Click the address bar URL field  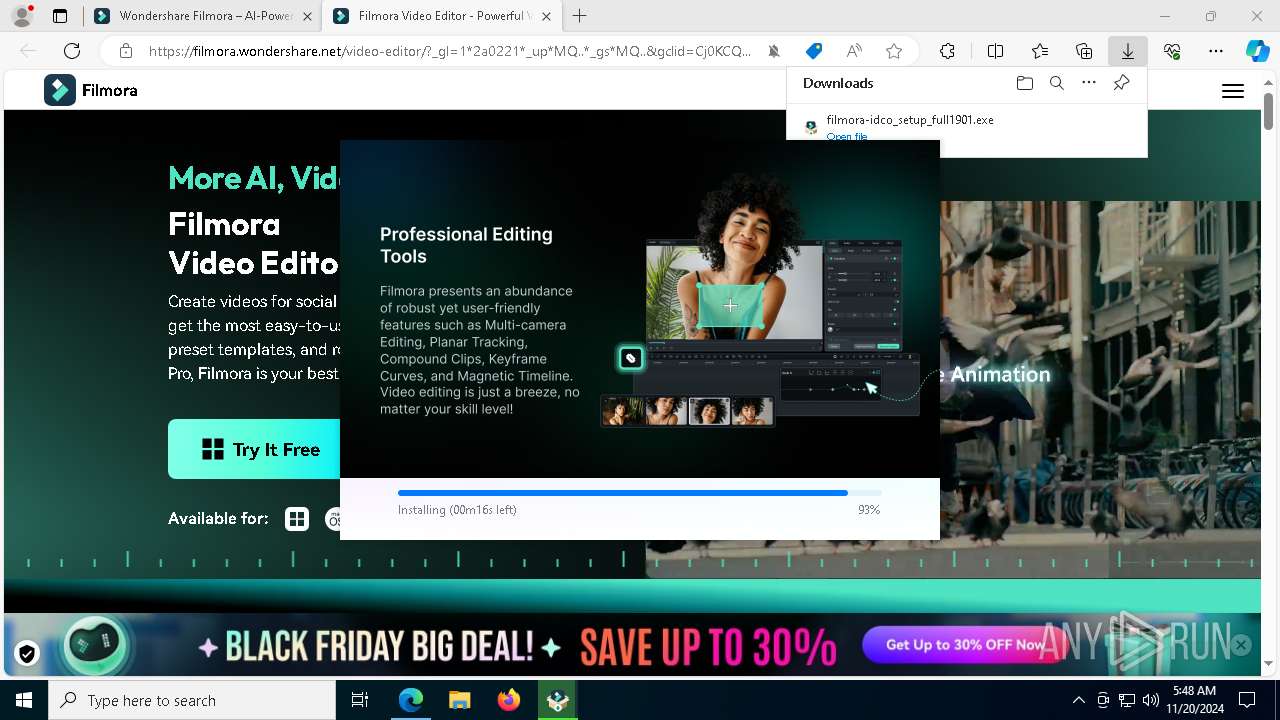[450, 51]
